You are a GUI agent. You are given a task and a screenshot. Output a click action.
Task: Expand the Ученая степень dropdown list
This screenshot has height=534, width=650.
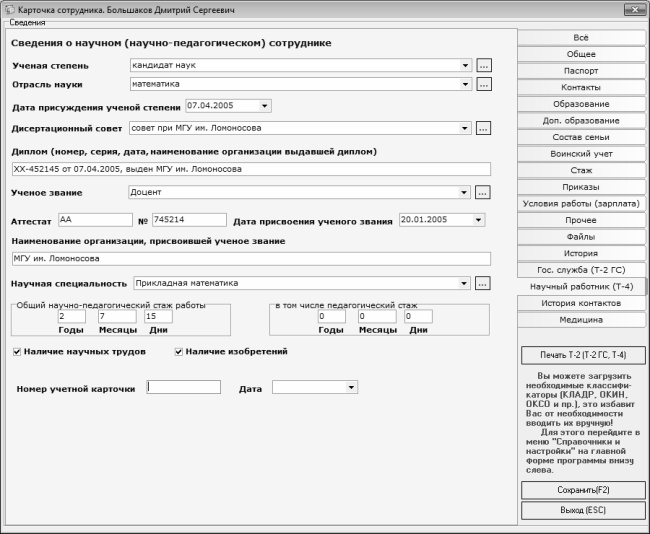coord(465,65)
